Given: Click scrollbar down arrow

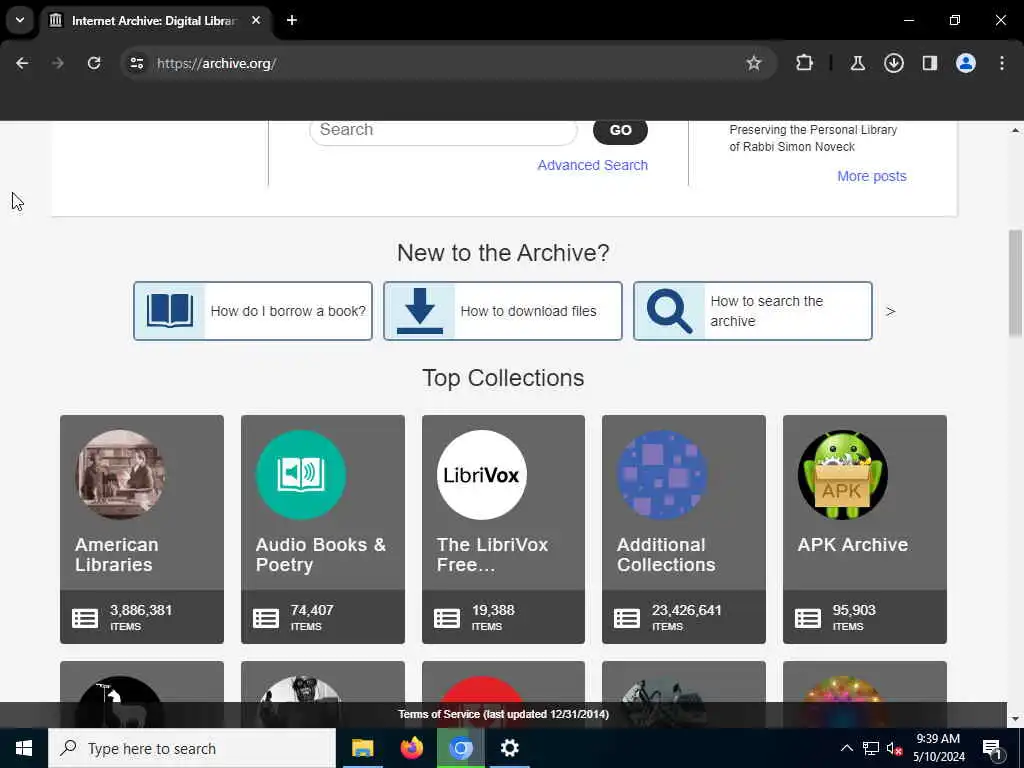Looking at the screenshot, I should click(x=1015, y=719).
